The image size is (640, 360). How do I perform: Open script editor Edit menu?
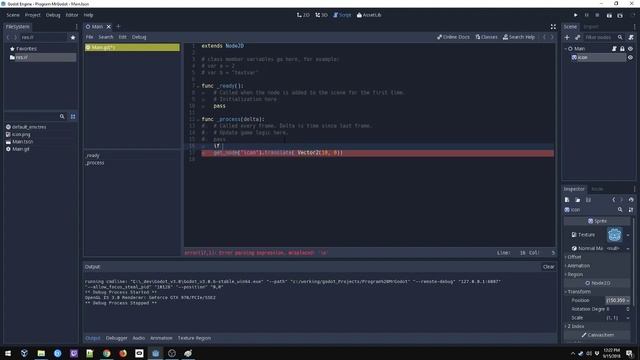(x=122, y=37)
